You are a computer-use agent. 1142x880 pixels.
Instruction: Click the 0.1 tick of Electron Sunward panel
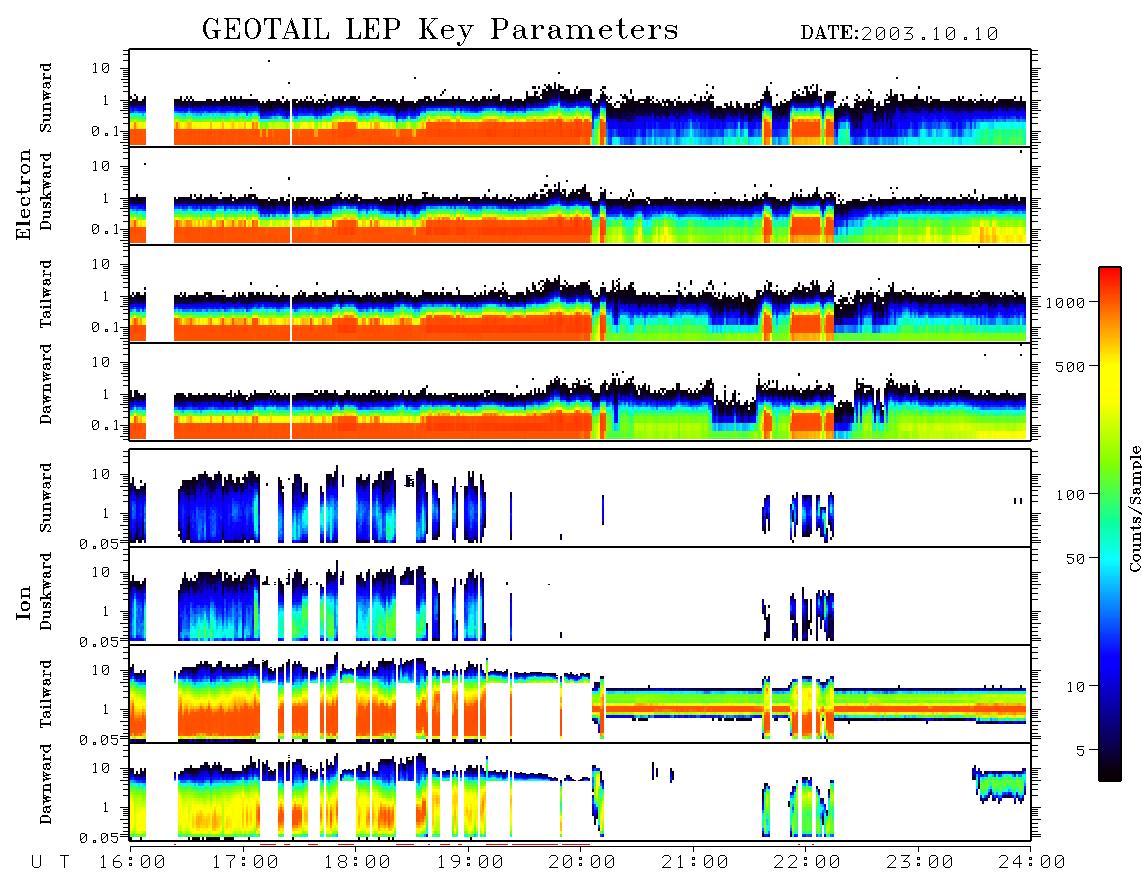[x=105, y=131]
